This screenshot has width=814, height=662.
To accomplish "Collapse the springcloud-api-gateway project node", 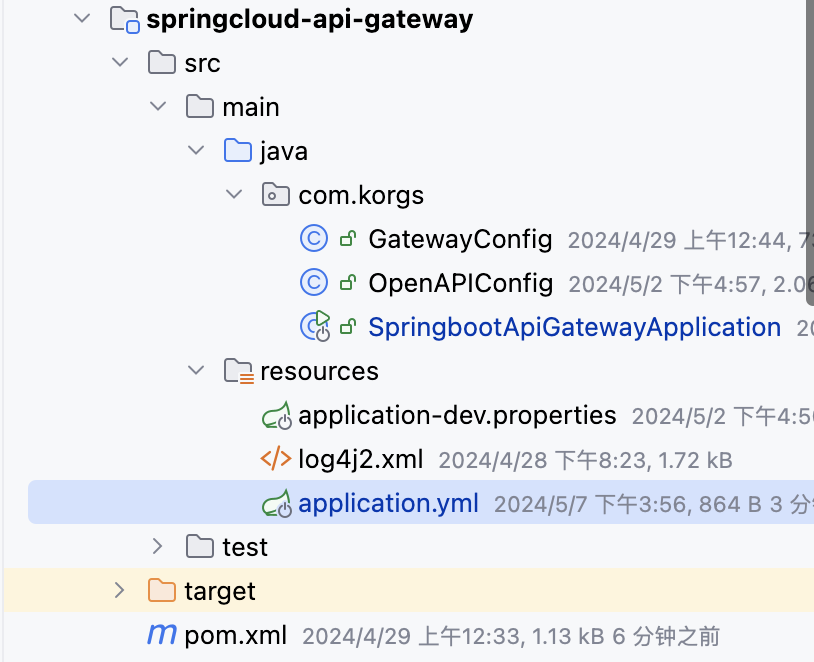I will tap(82, 18).
